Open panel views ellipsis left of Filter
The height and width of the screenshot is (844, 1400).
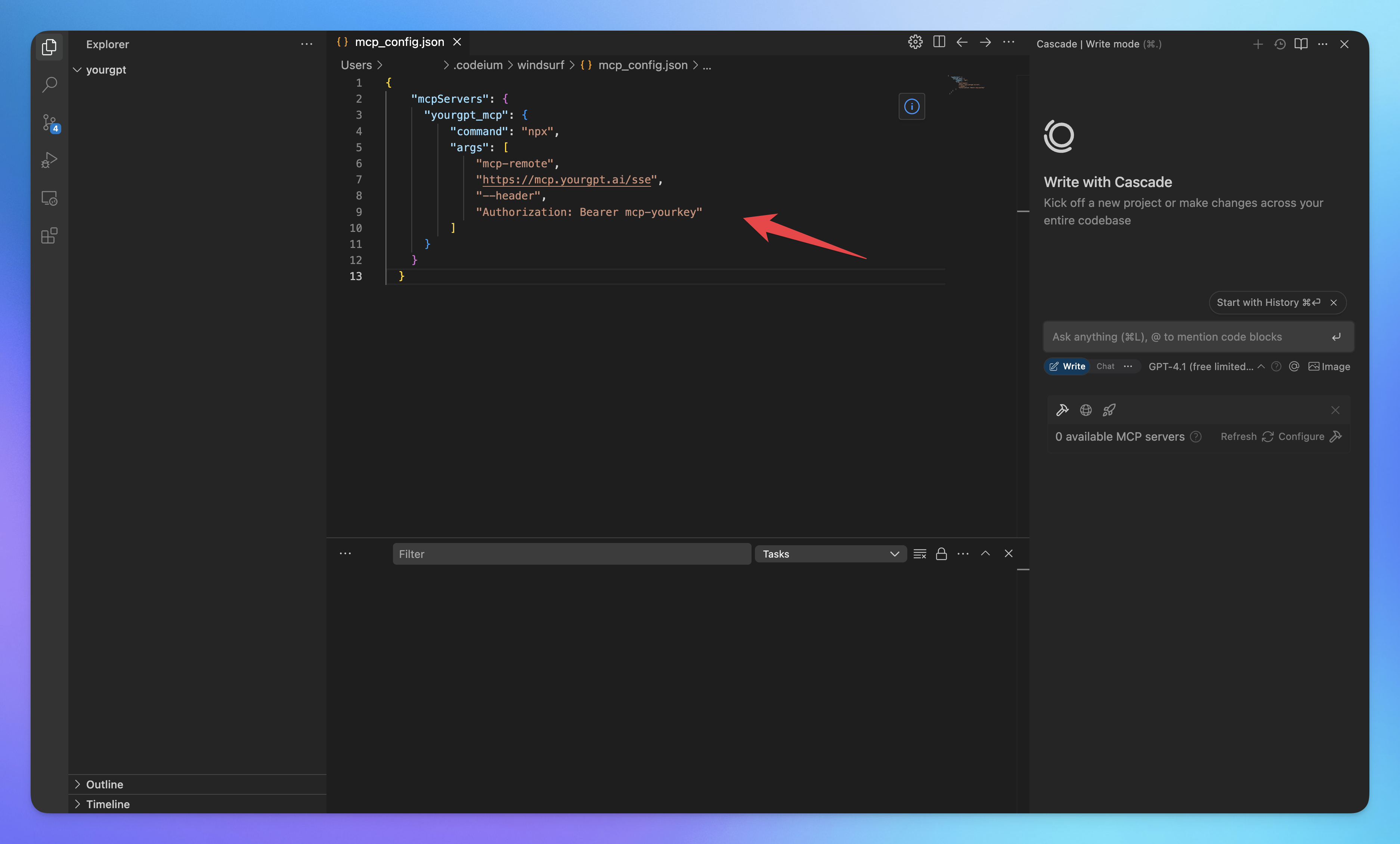(346, 554)
